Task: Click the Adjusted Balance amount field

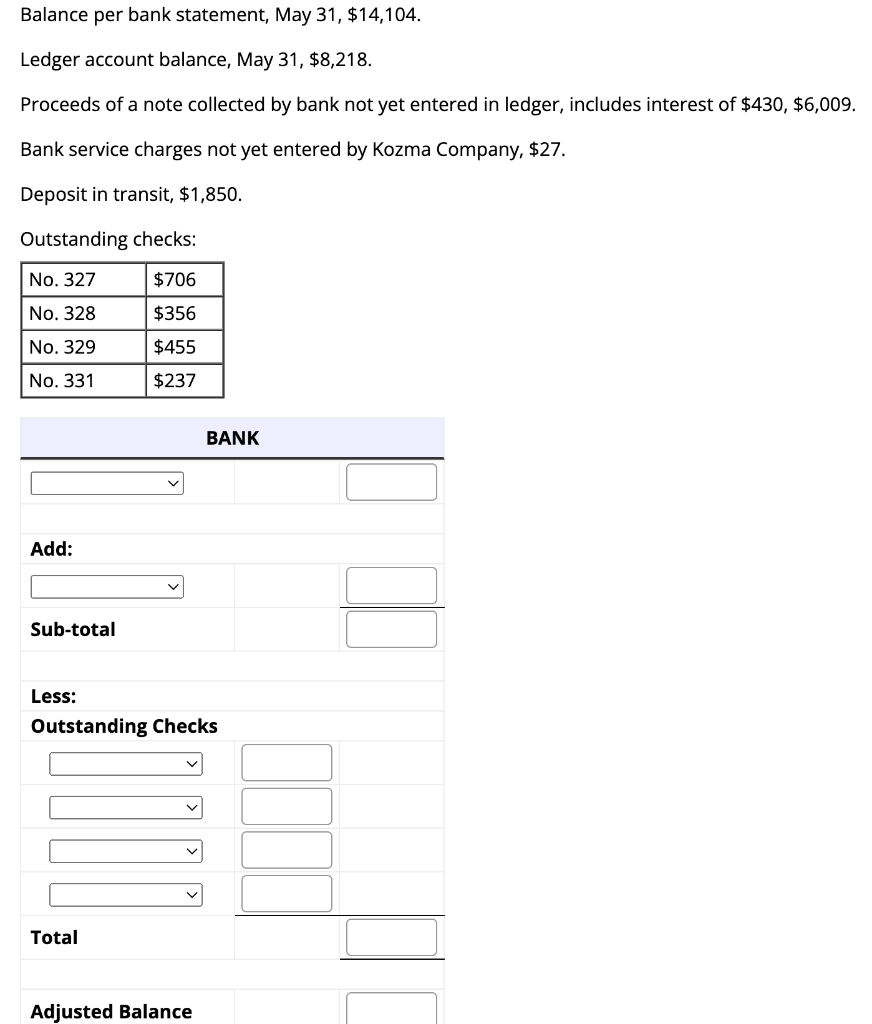Action: [x=391, y=1011]
